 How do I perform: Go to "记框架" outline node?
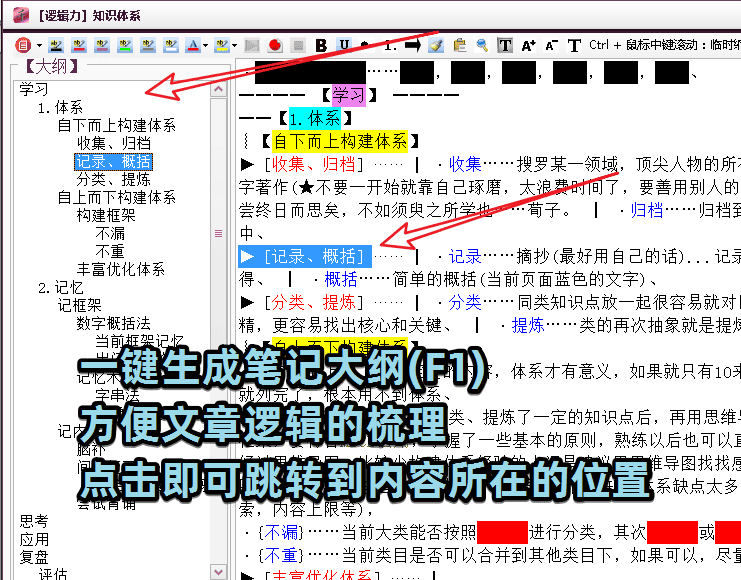tap(79, 305)
